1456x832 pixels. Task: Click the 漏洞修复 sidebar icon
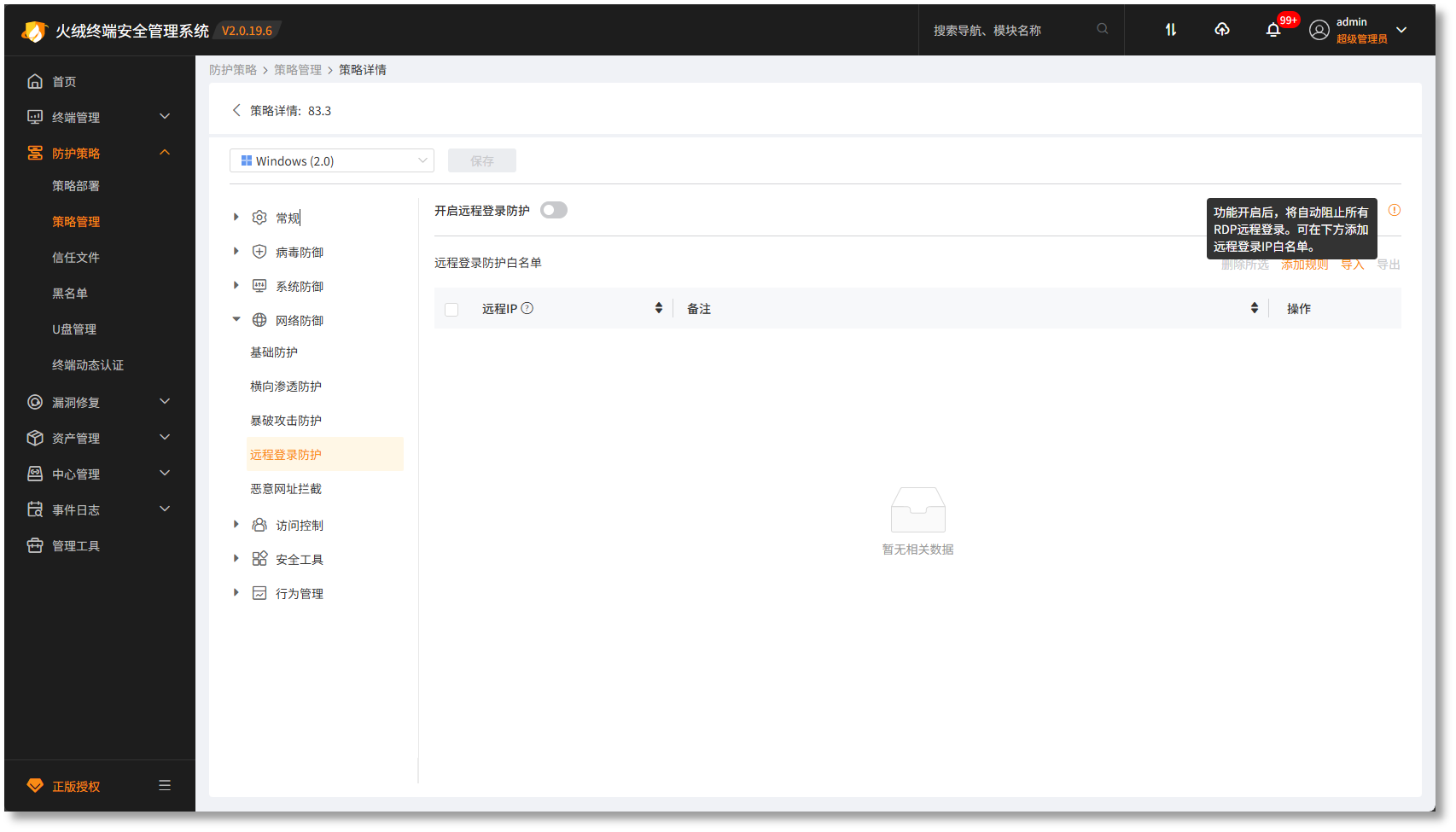click(x=35, y=402)
